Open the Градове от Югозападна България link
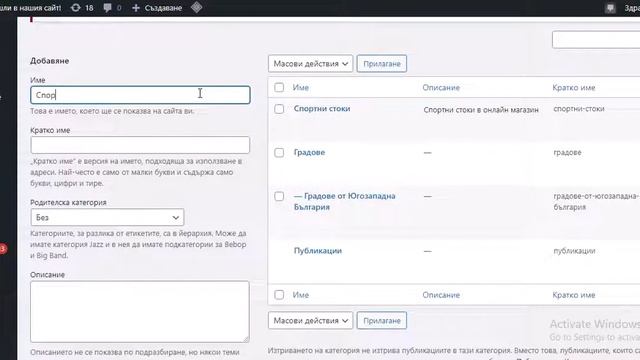This screenshot has height=360, width=640. 344,201
